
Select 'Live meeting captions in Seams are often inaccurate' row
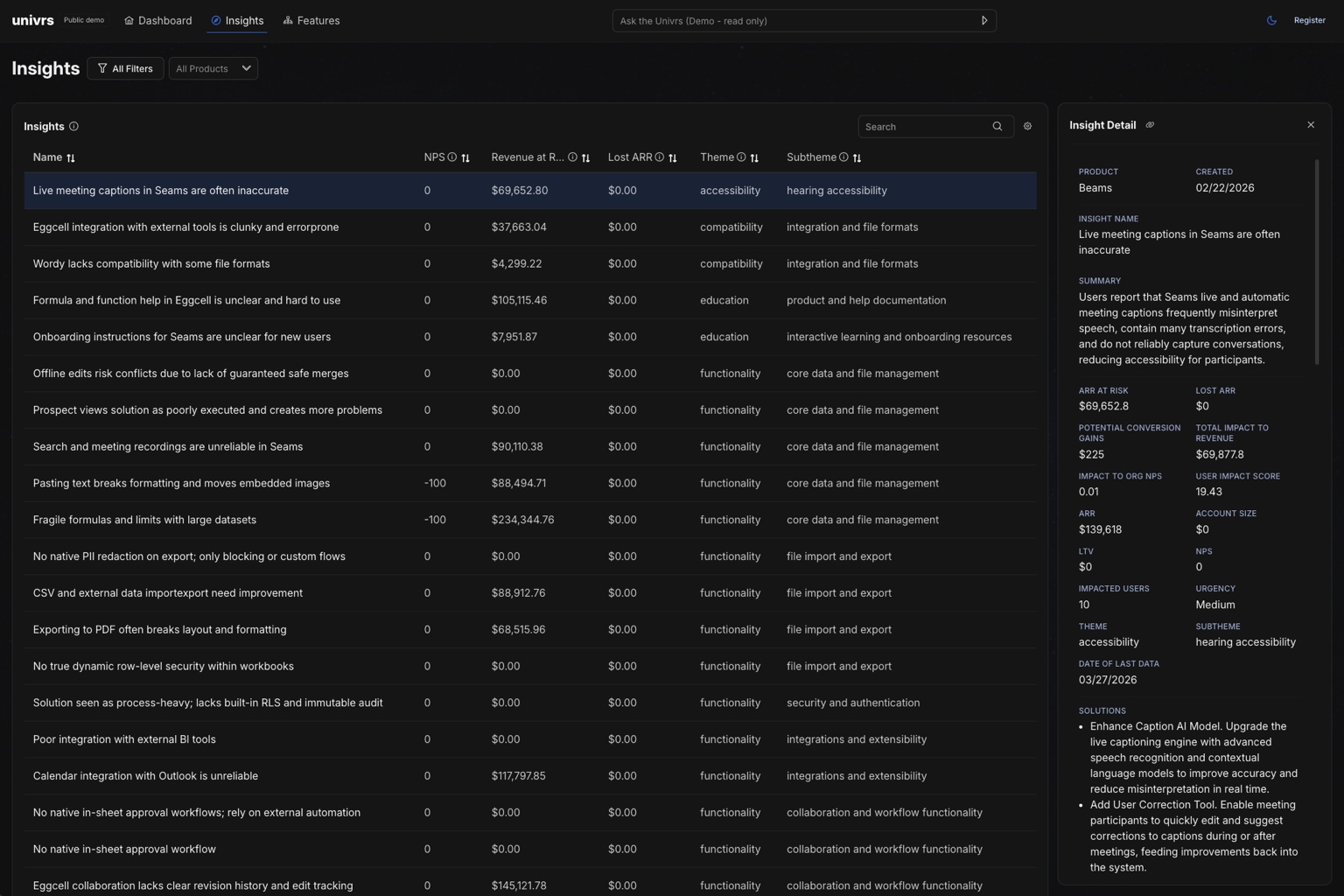pyautogui.click(x=530, y=191)
